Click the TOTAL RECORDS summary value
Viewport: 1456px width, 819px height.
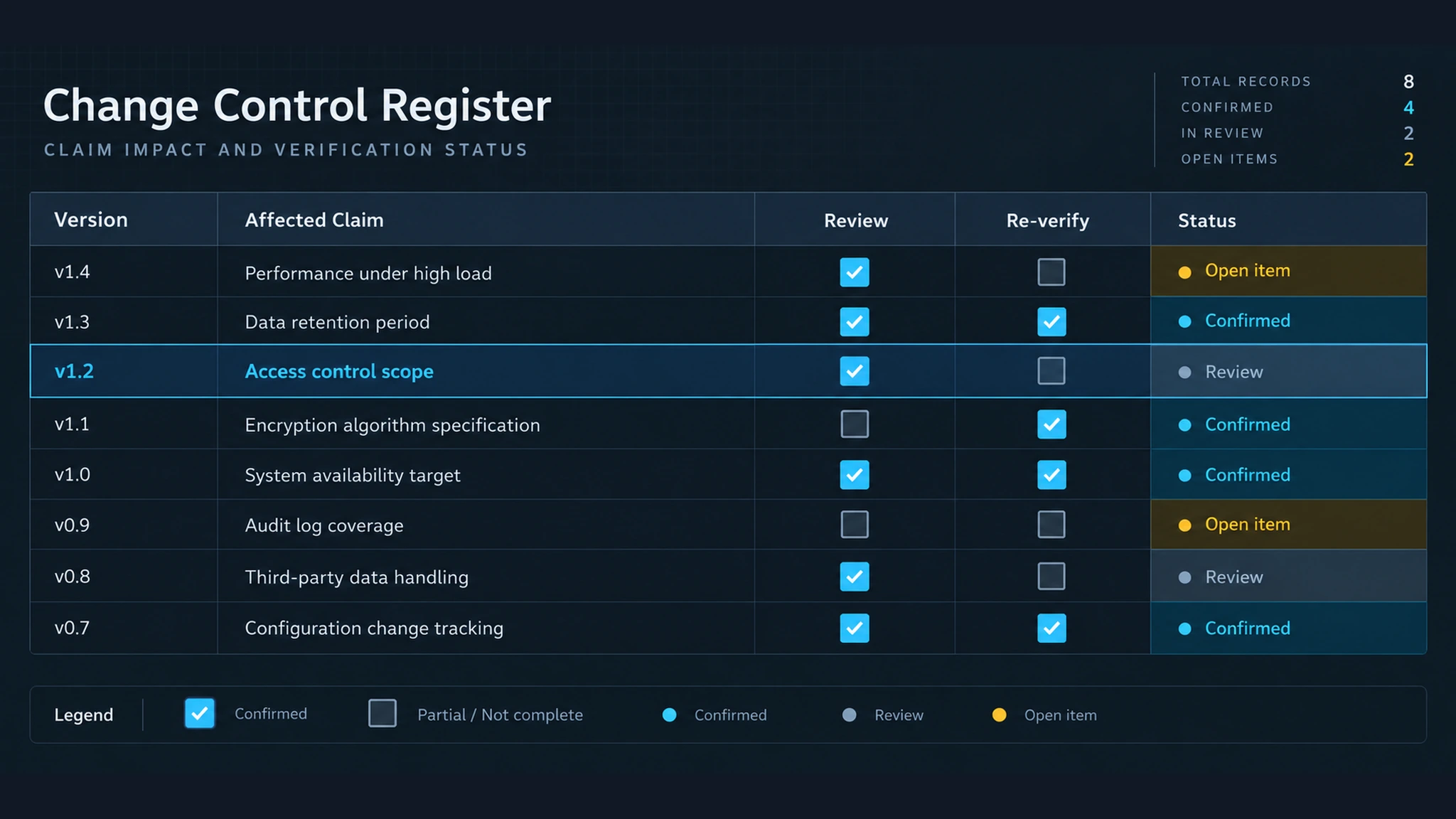tap(1408, 82)
